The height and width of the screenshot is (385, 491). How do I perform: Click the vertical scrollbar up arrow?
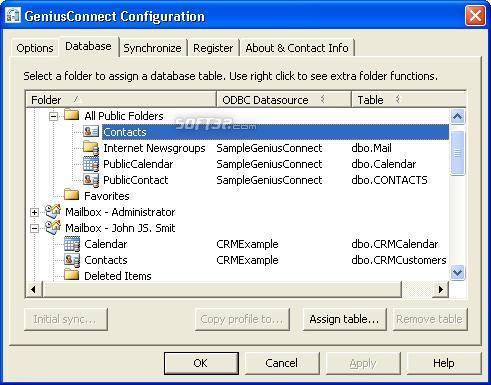tap(457, 116)
